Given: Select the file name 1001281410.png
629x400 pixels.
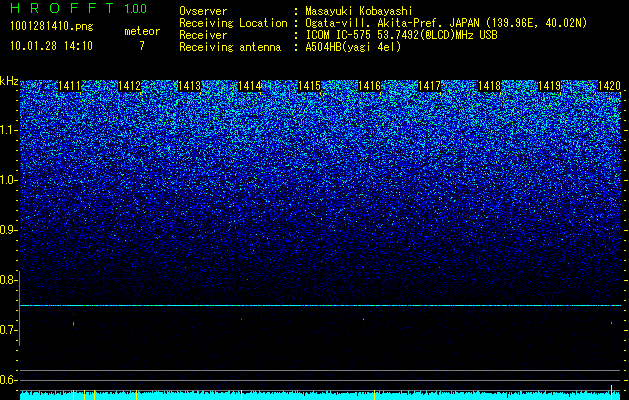Looking at the screenshot, I should [52, 27].
